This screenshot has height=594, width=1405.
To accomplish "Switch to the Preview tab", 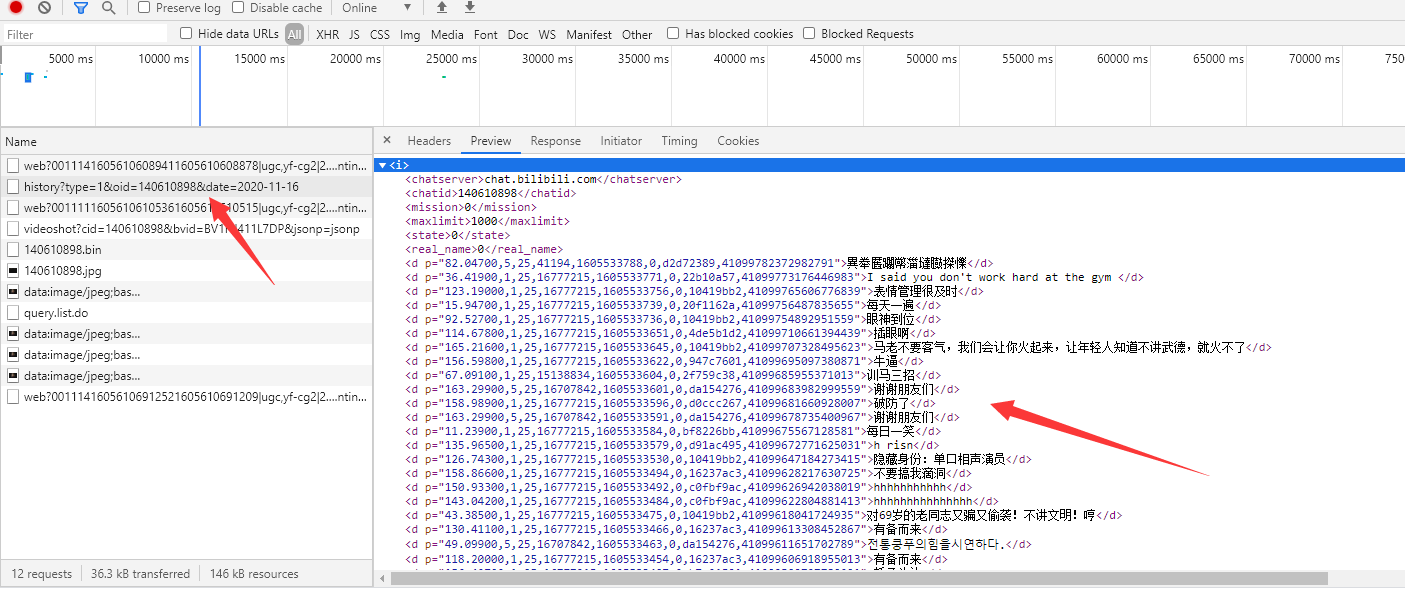I will [x=491, y=141].
